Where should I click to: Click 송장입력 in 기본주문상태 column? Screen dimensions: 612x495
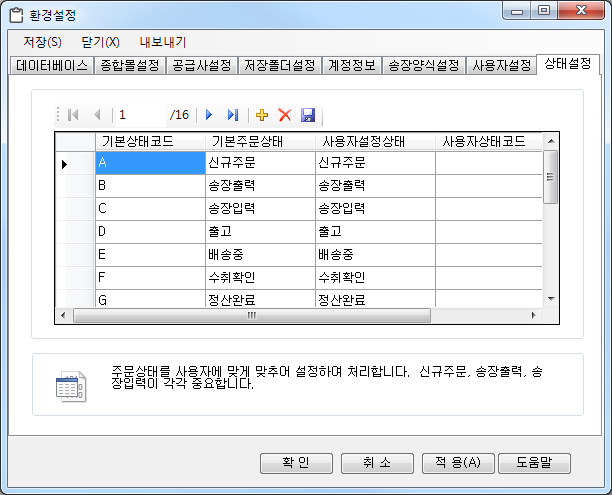coord(260,209)
